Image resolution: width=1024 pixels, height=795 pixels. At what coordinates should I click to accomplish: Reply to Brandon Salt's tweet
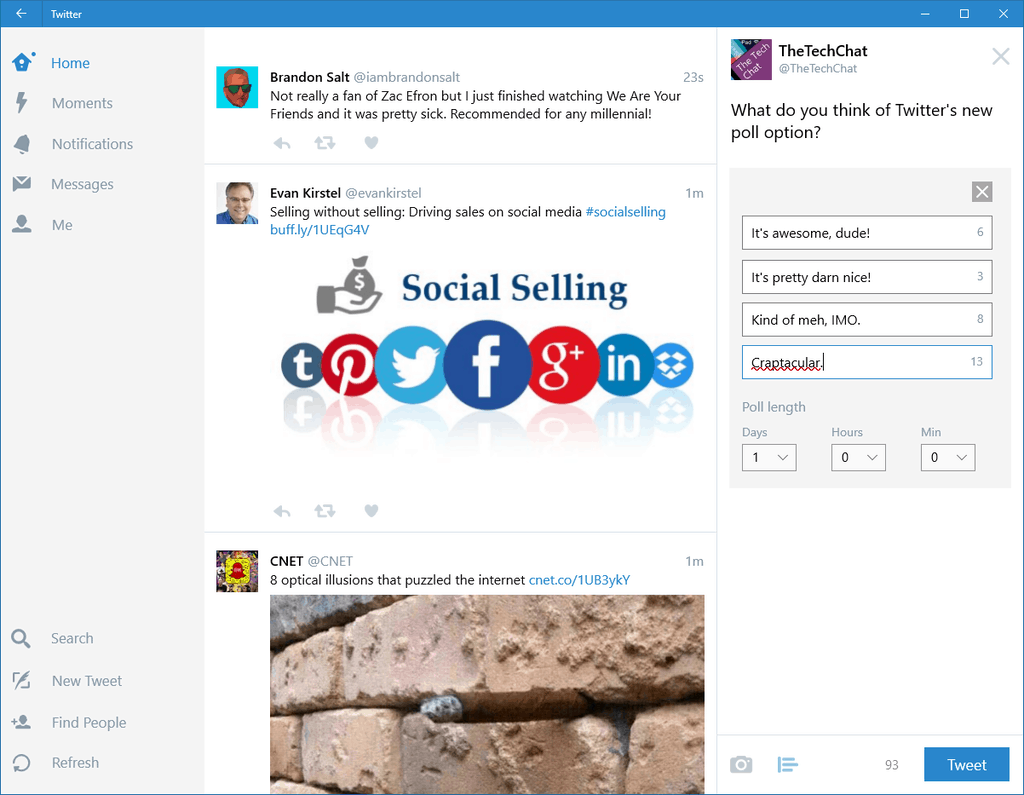[x=281, y=143]
